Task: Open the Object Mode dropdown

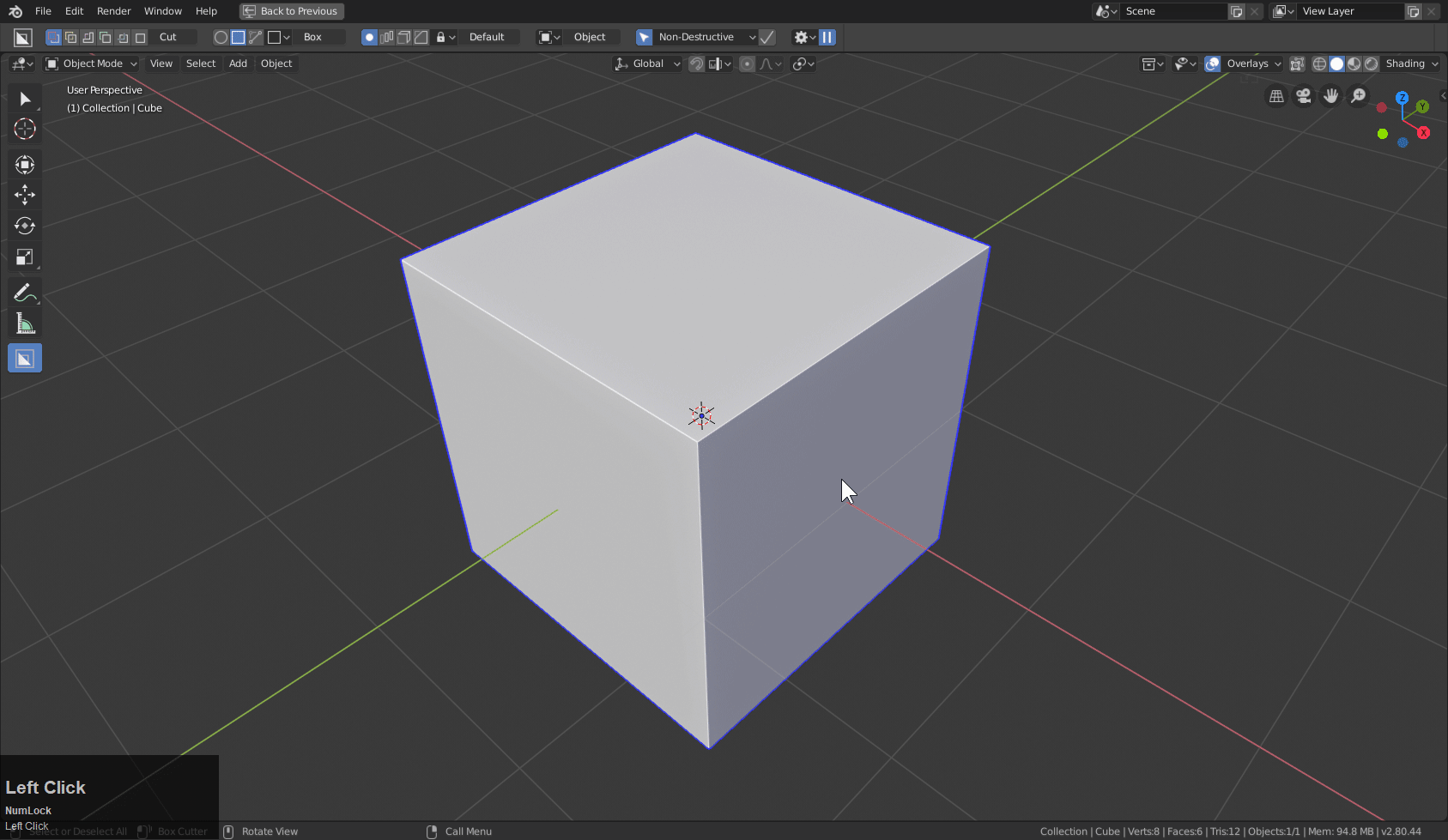Action: pos(91,63)
